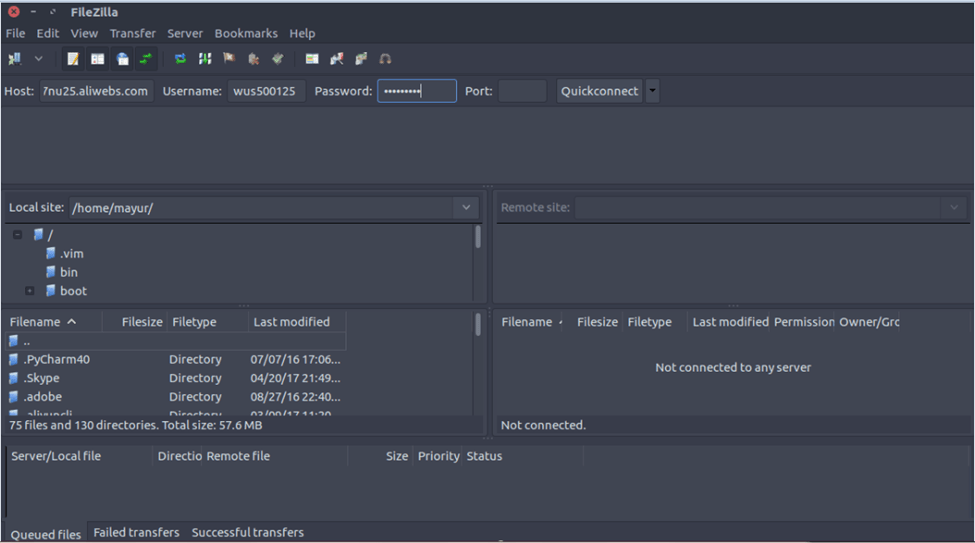
Task: Click the search remote files binoculars icon
Action: click(385, 59)
